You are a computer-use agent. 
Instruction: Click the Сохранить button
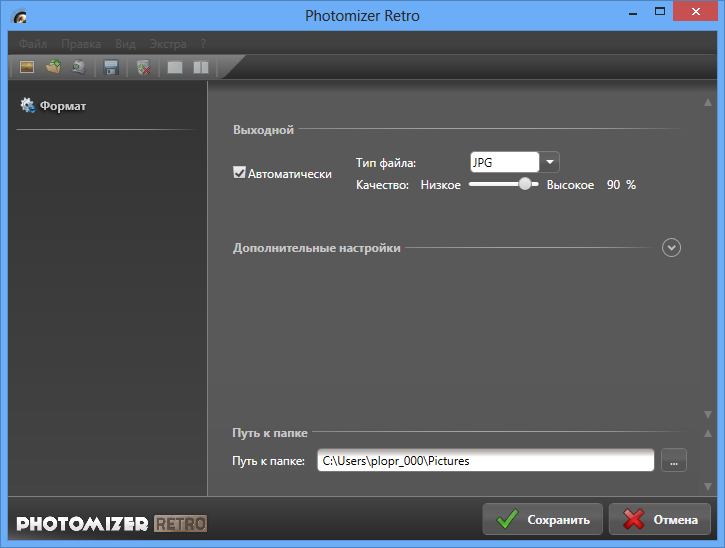[x=542, y=519]
